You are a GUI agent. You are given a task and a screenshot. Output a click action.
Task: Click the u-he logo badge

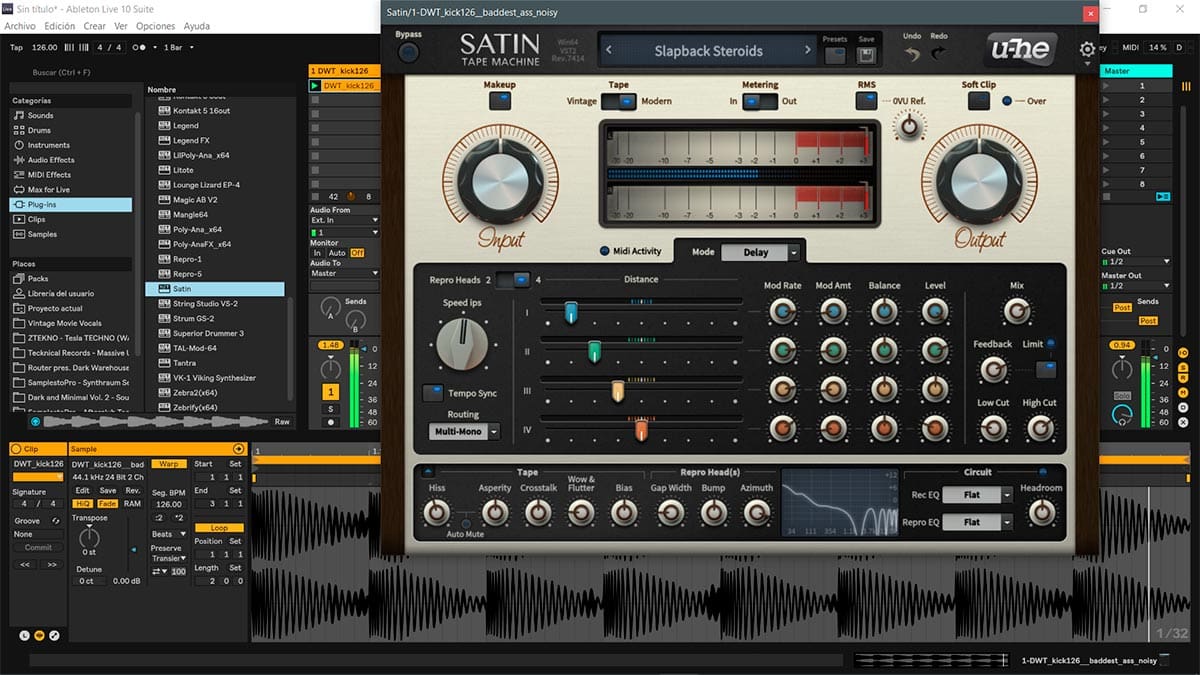click(x=1021, y=50)
